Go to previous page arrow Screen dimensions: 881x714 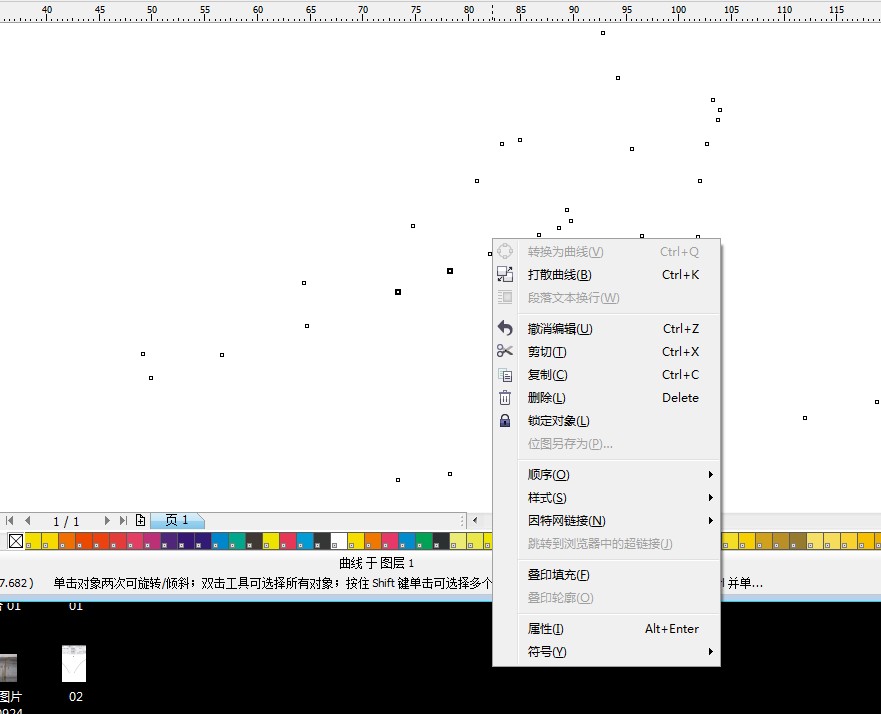28,521
